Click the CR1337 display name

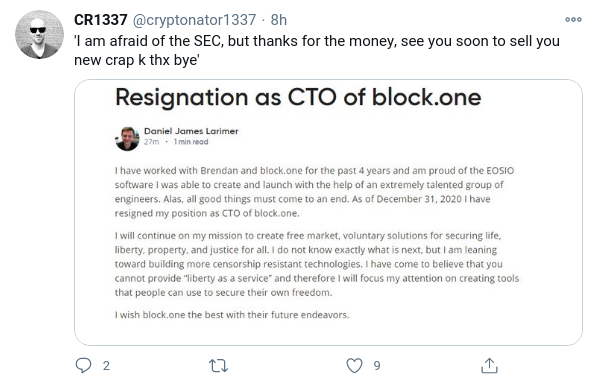click(x=101, y=20)
